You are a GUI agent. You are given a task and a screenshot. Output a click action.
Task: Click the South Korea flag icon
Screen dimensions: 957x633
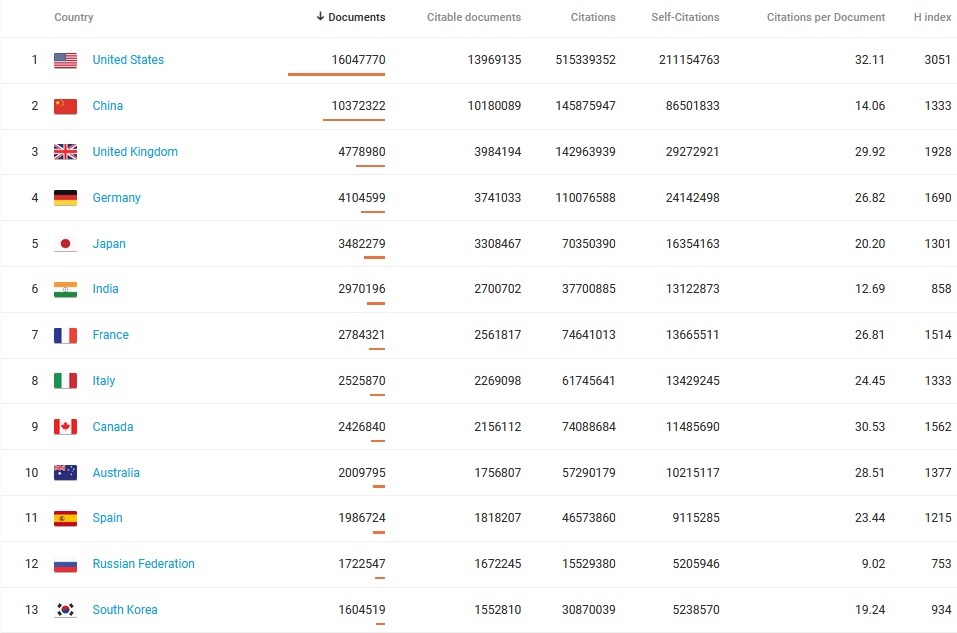pos(65,610)
